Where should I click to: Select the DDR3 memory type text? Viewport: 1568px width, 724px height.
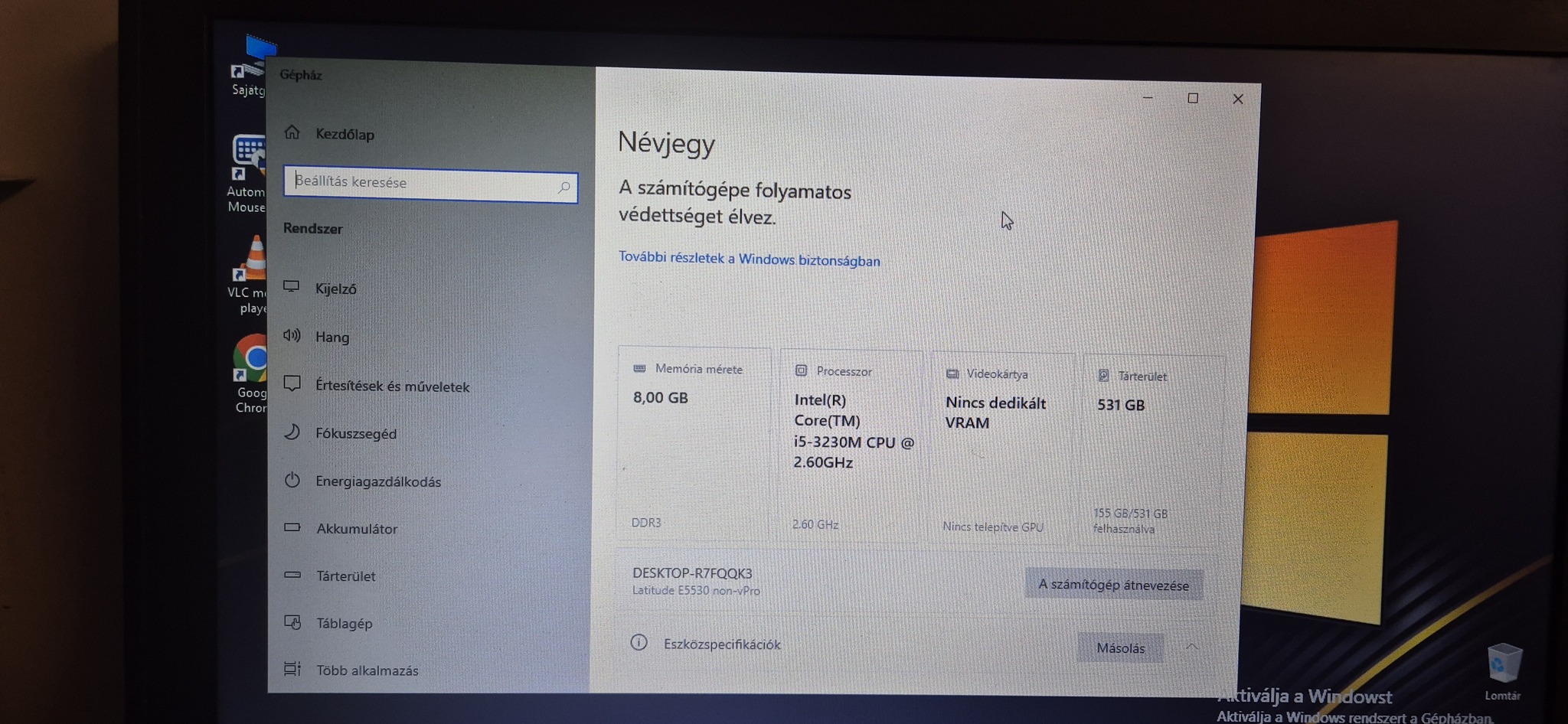pyautogui.click(x=646, y=523)
